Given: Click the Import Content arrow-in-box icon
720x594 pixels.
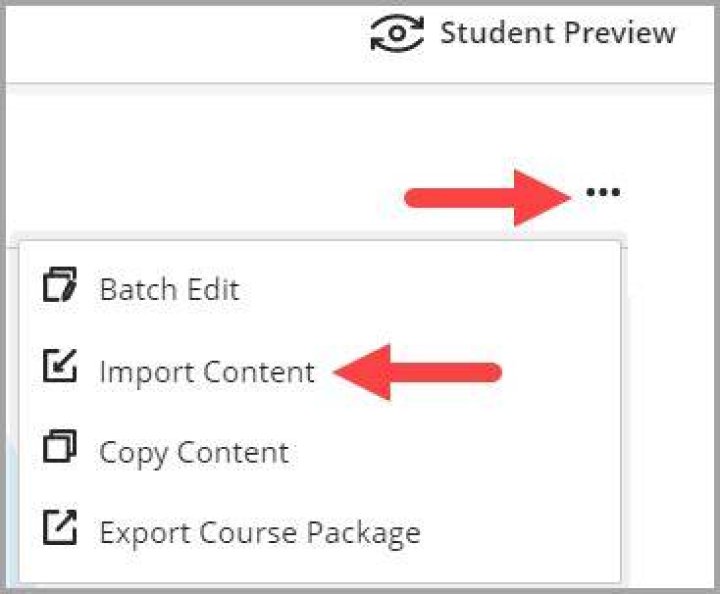Looking at the screenshot, I should click(x=60, y=366).
